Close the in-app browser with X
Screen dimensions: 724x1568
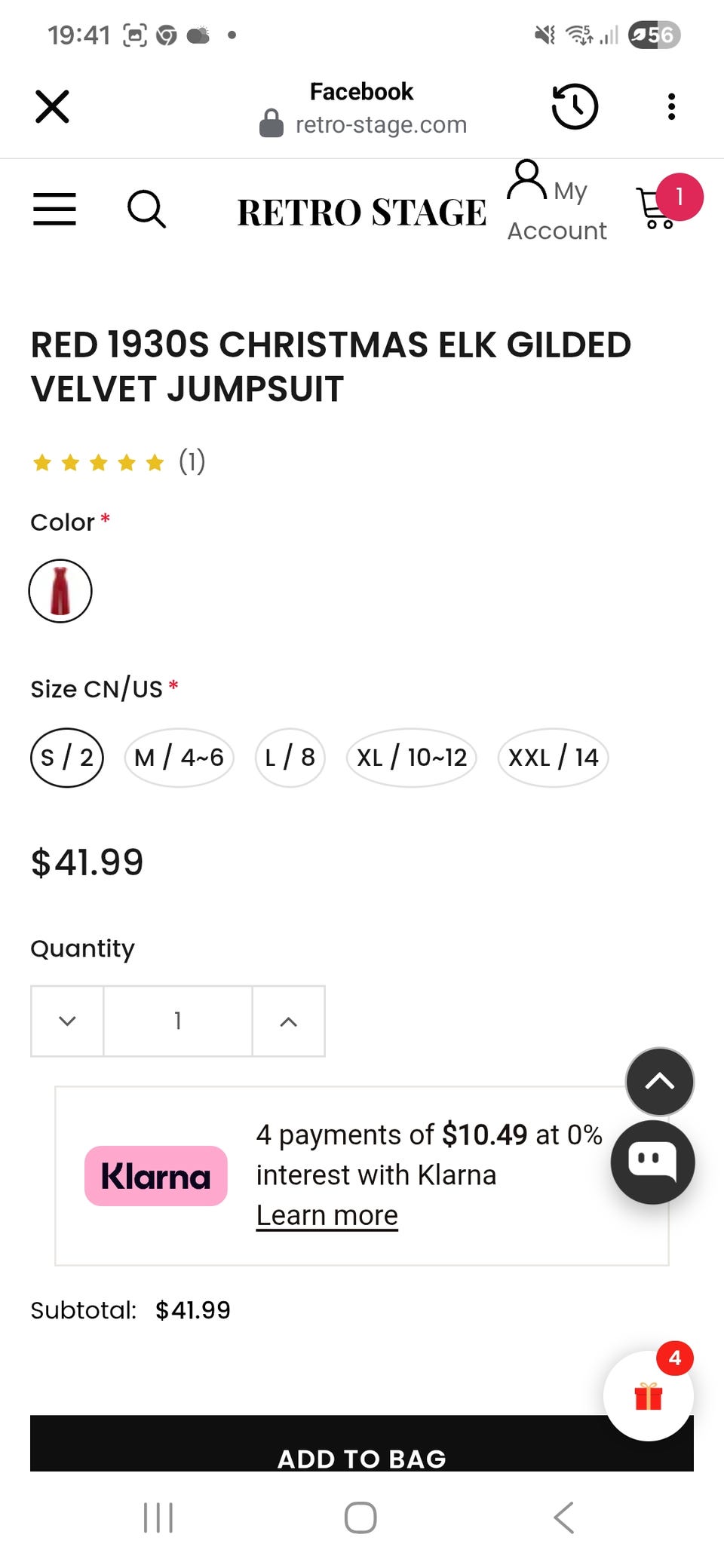(52, 106)
